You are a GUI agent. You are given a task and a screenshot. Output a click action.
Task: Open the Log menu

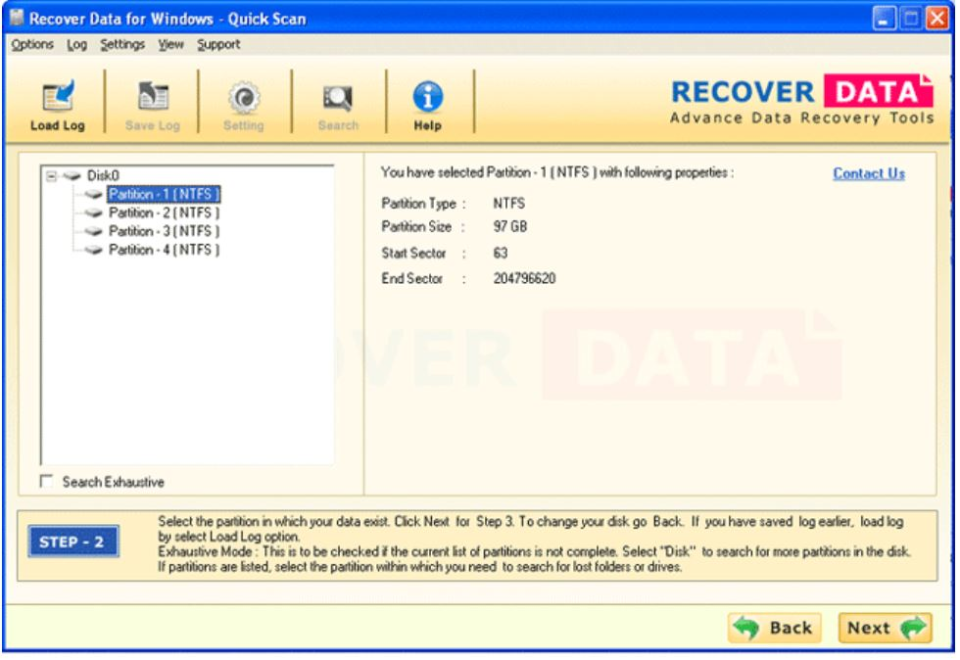77,45
